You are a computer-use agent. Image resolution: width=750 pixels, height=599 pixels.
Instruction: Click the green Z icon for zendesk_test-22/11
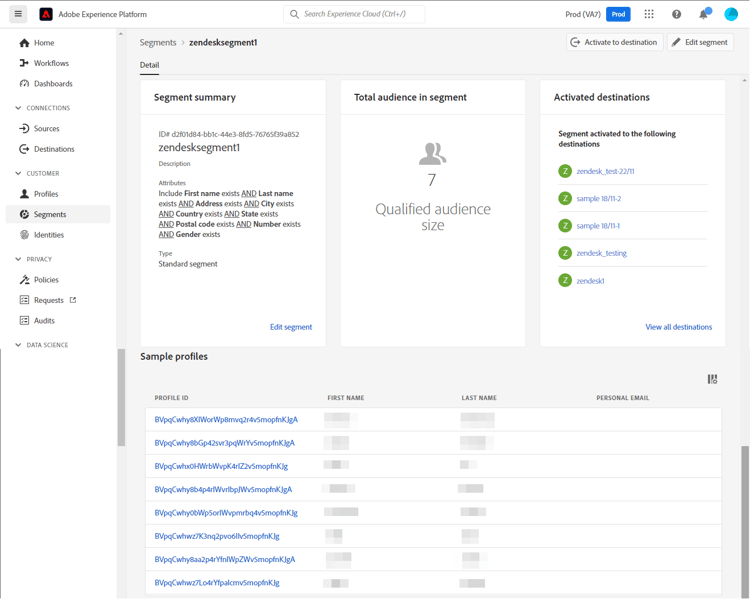(565, 171)
